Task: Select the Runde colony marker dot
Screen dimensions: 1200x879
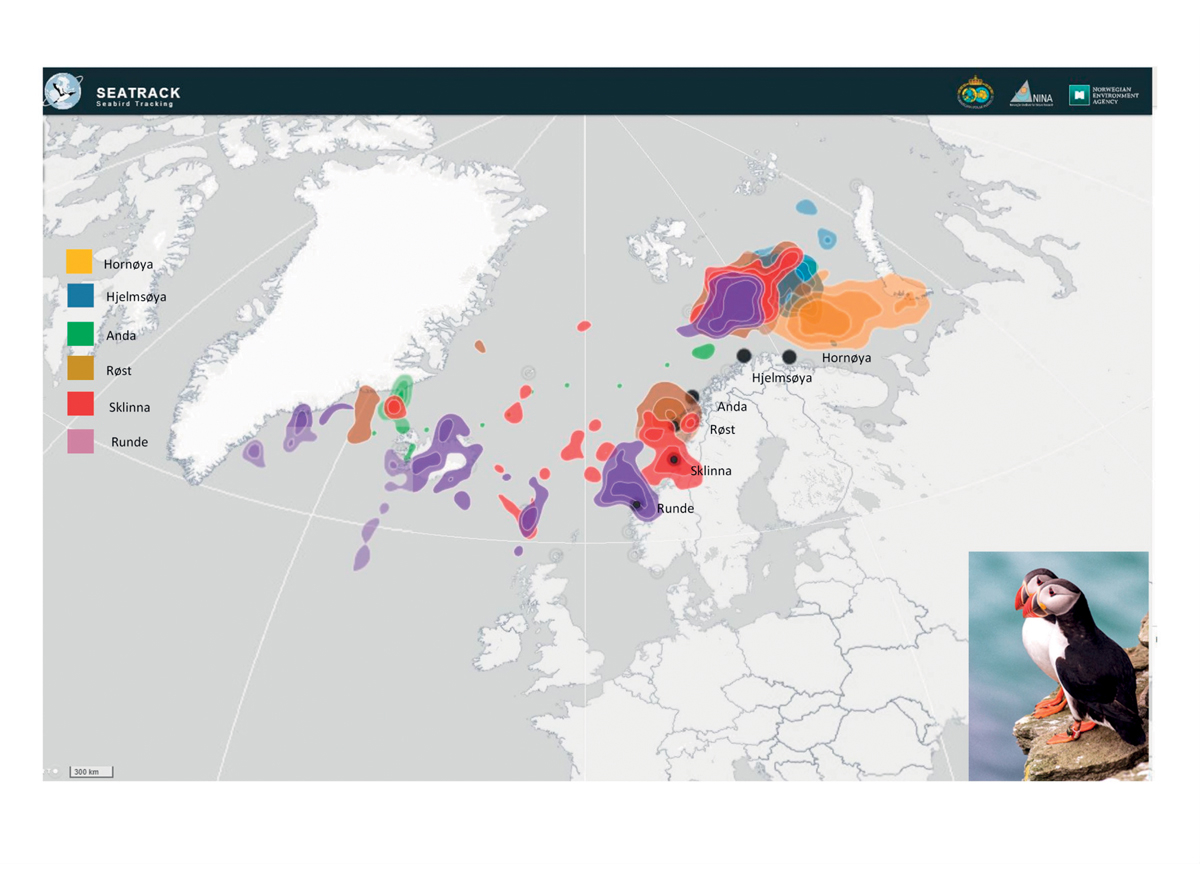Action: (x=636, y=505)
